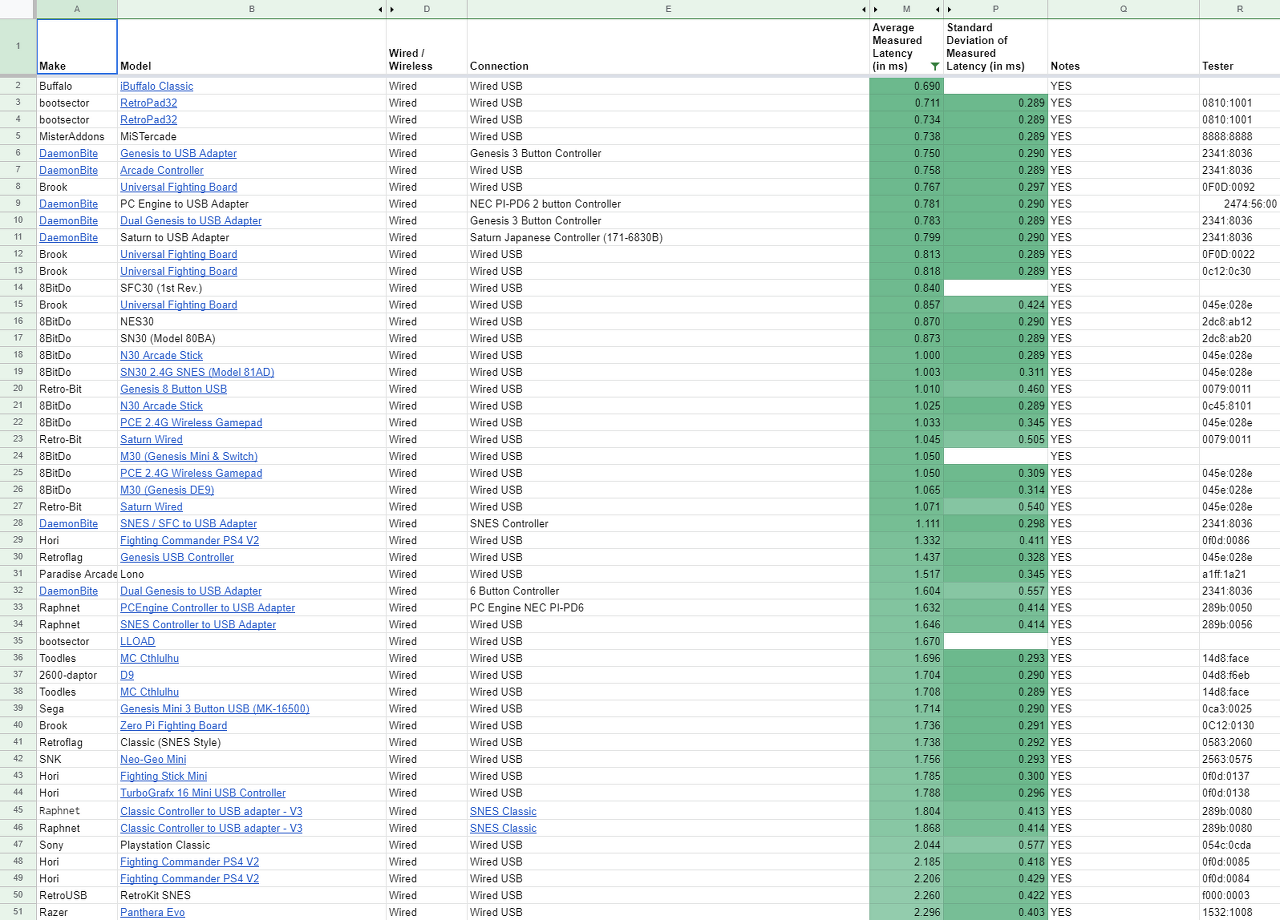Open the Dual Genesis to USB Adapter link in row 32

(x=191, y=591)
